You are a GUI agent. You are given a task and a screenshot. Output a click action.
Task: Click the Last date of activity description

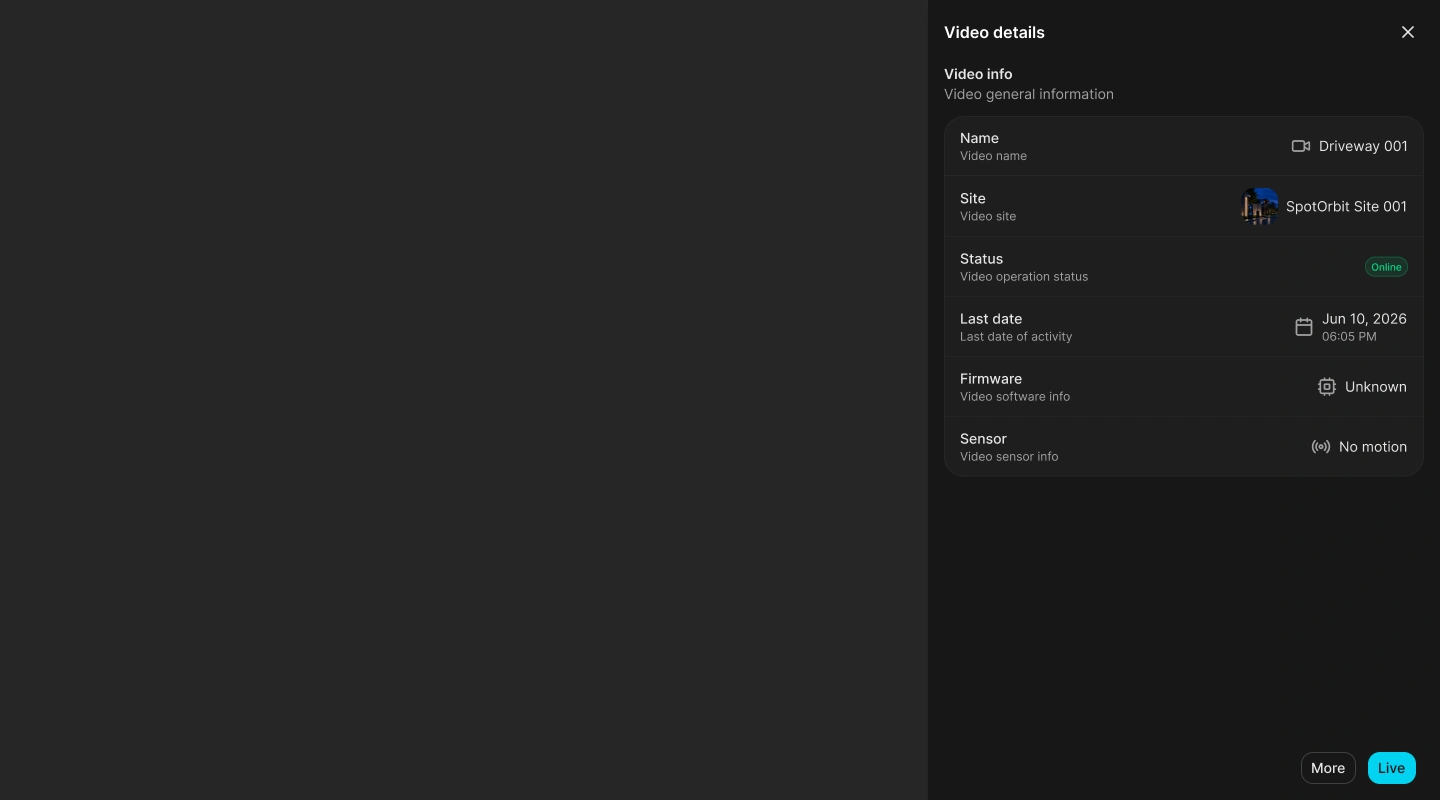(x=1016, y=337)
